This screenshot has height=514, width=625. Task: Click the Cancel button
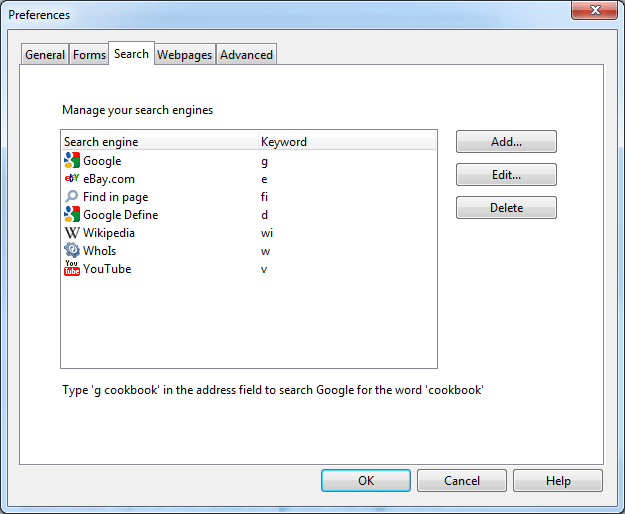click(x=462, y=481)
